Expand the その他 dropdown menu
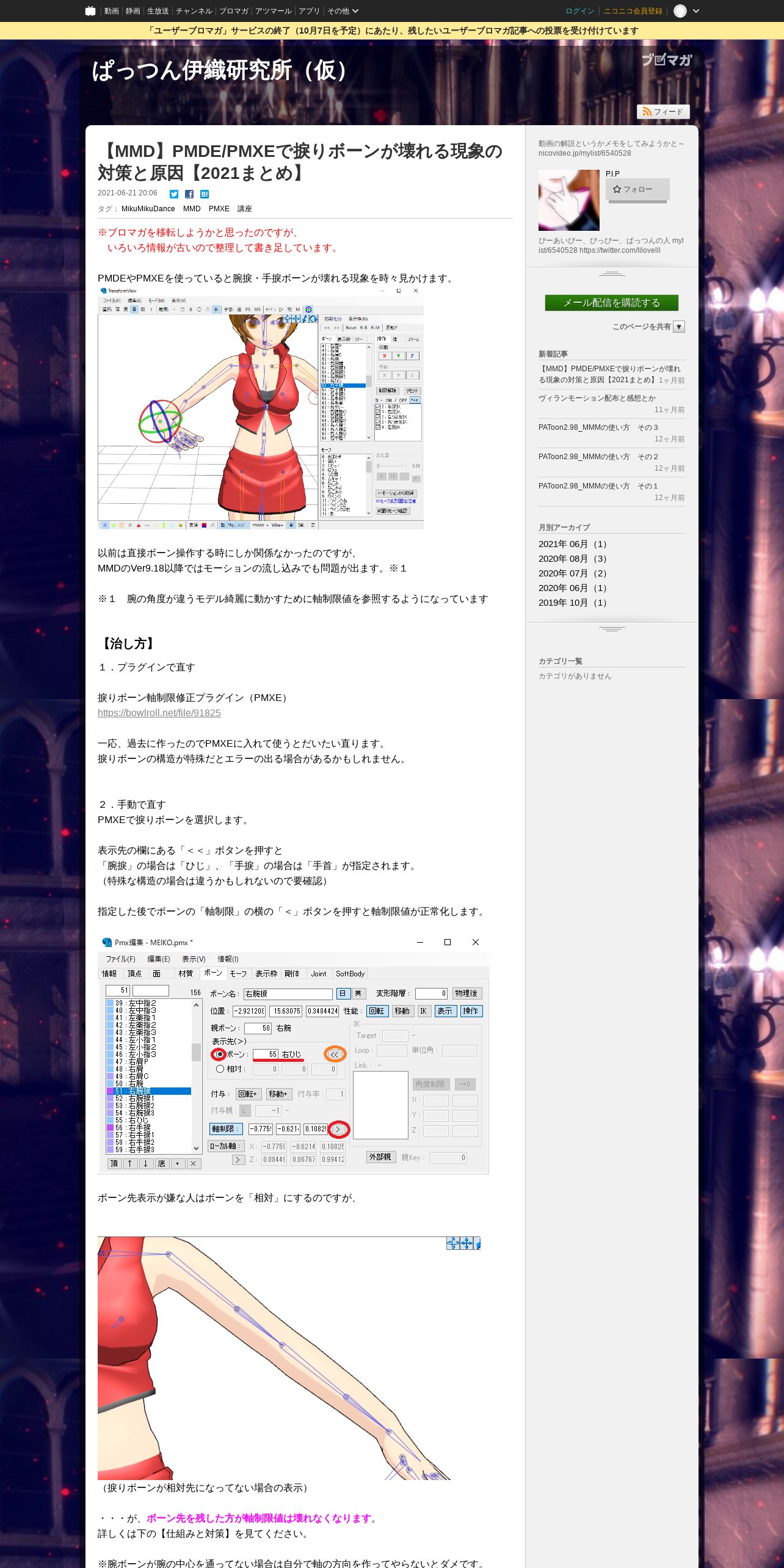Viewport: 784px width, 1568px height. (x=343, y=11)
